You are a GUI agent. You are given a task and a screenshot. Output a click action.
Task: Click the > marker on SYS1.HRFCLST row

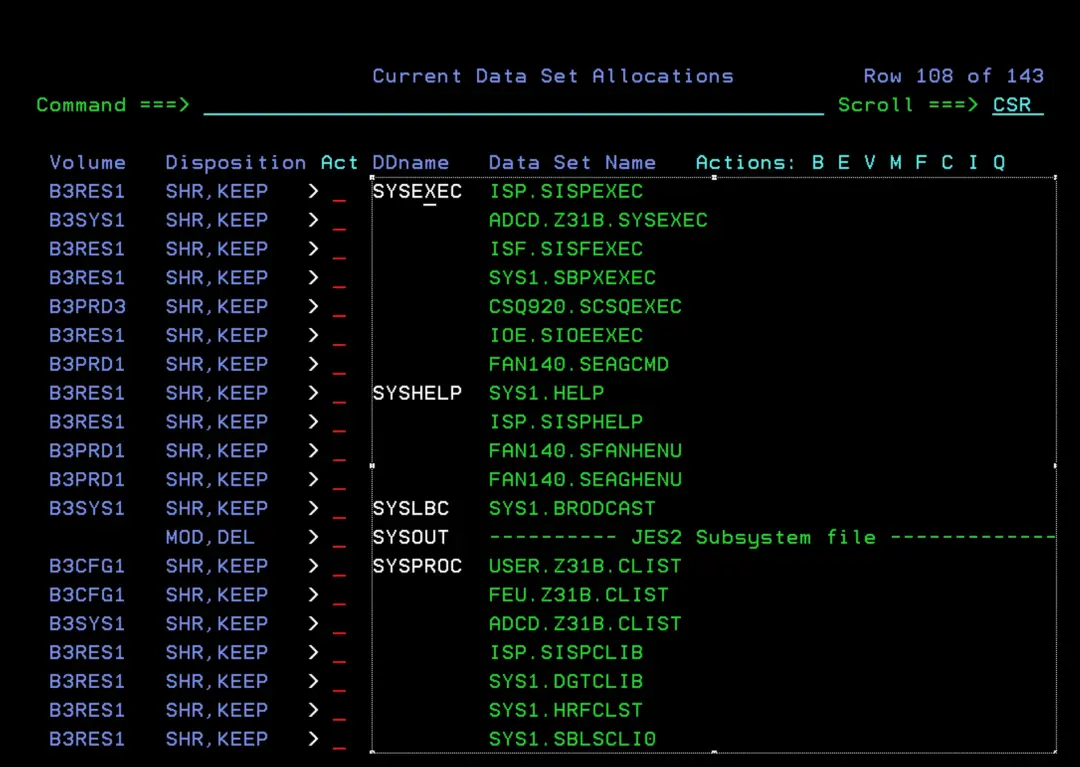click(x=313, y=710)
